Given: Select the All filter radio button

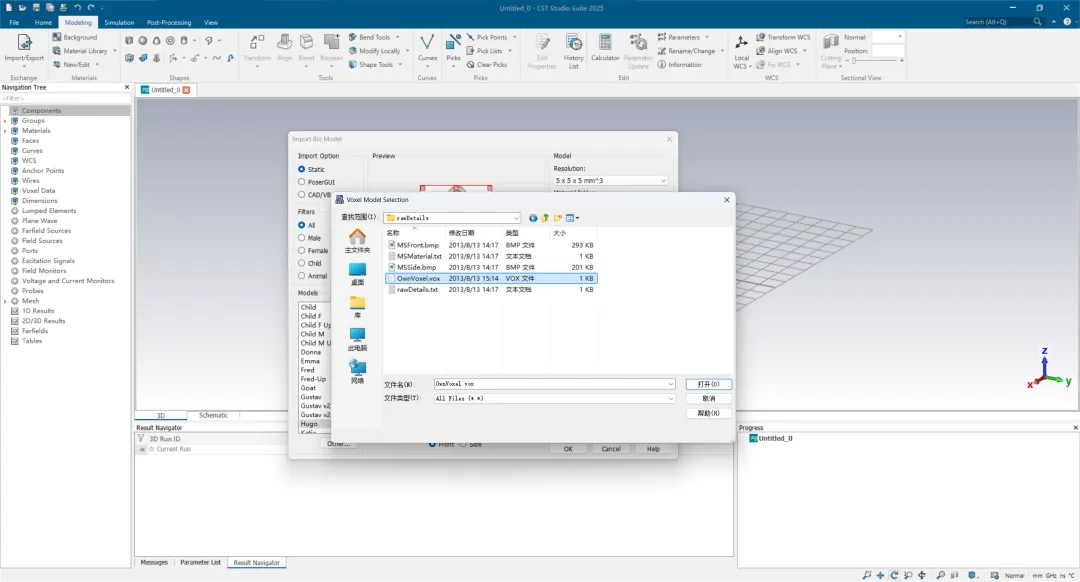Looking at the screenshot, I should click(x=302, y=225).
